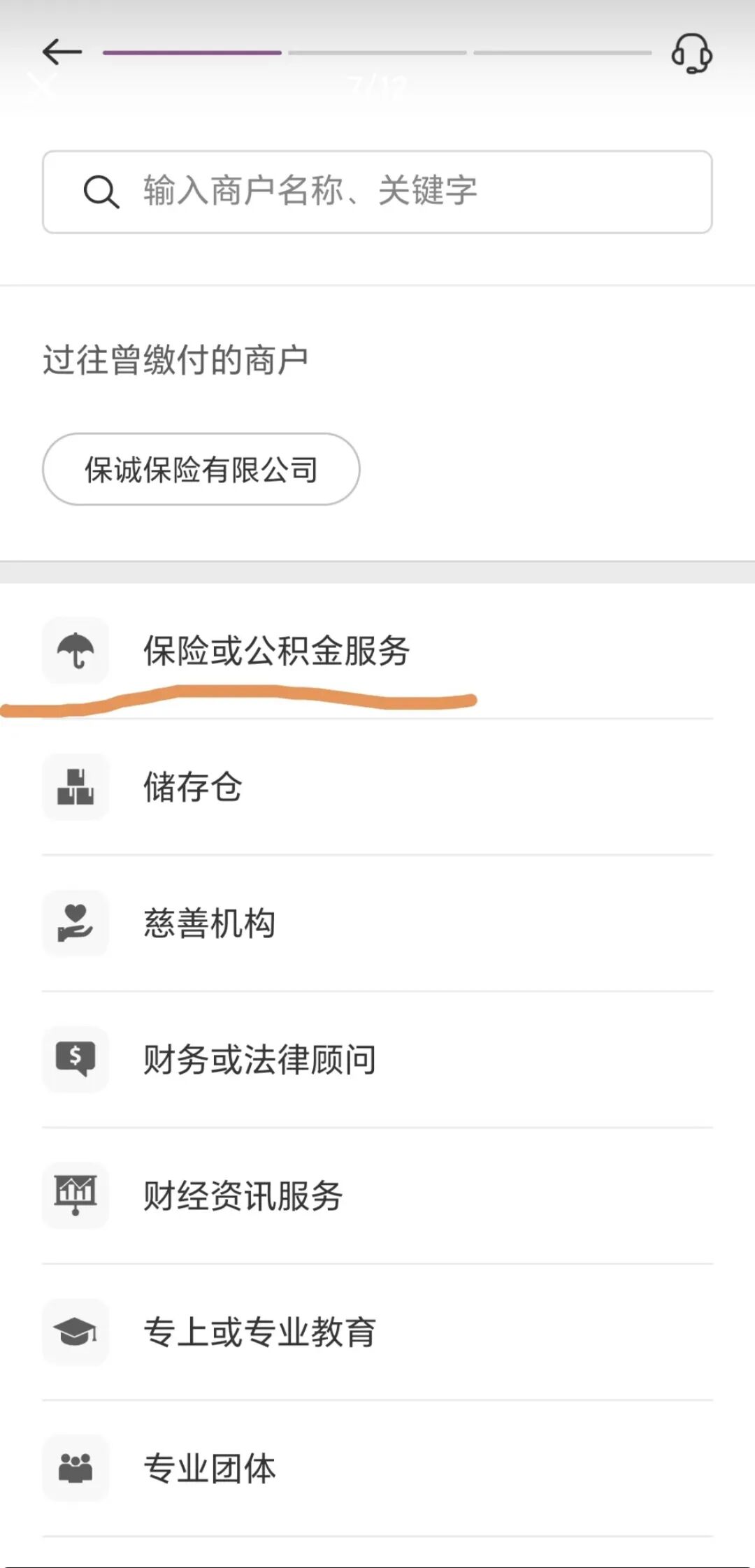Open 专业团体 category
755x1568 pixels.
coord(210,1469)
